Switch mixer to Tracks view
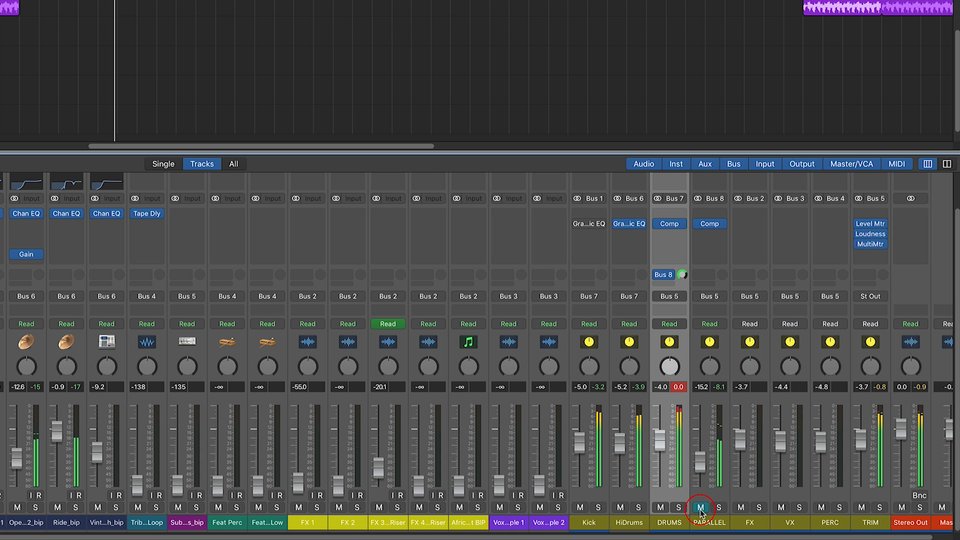The height and width of the screenshot is (540, 960). tap(201, 164)
